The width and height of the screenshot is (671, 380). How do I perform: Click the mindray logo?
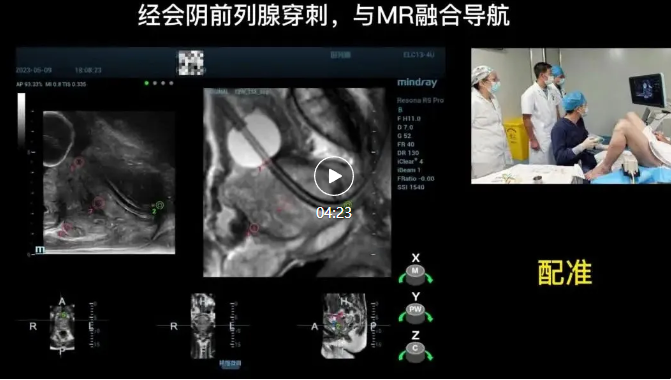click(417, 83)
